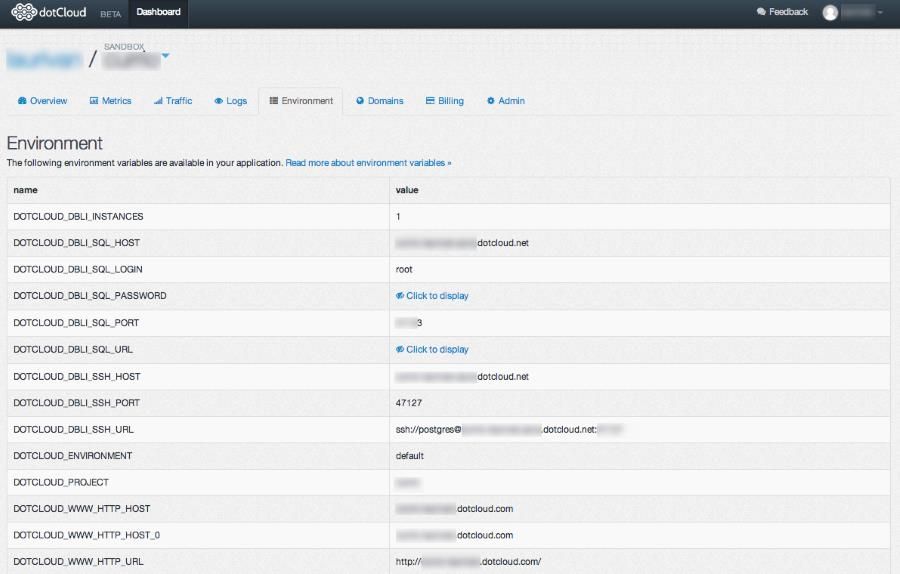The height and width of the screenshot is (574, 900).
Task: Click the HTTP_HOST dotcloud.com value
Action: click(x=454, y=509)
